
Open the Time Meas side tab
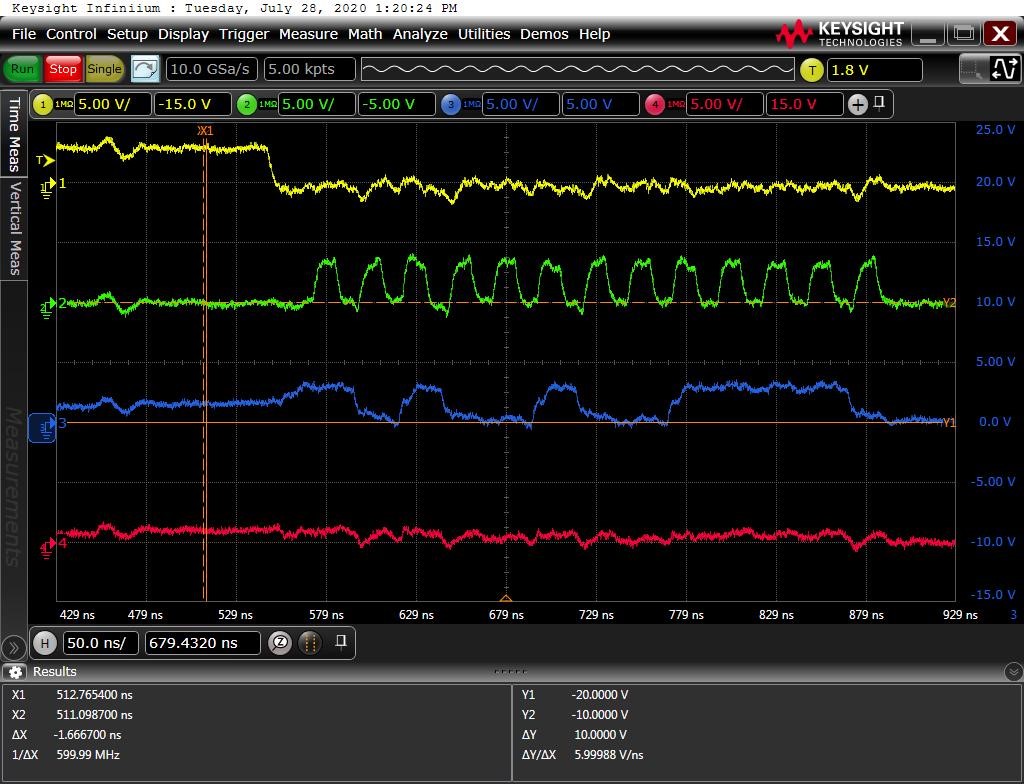pyautogui.click(x=14, y=134)
